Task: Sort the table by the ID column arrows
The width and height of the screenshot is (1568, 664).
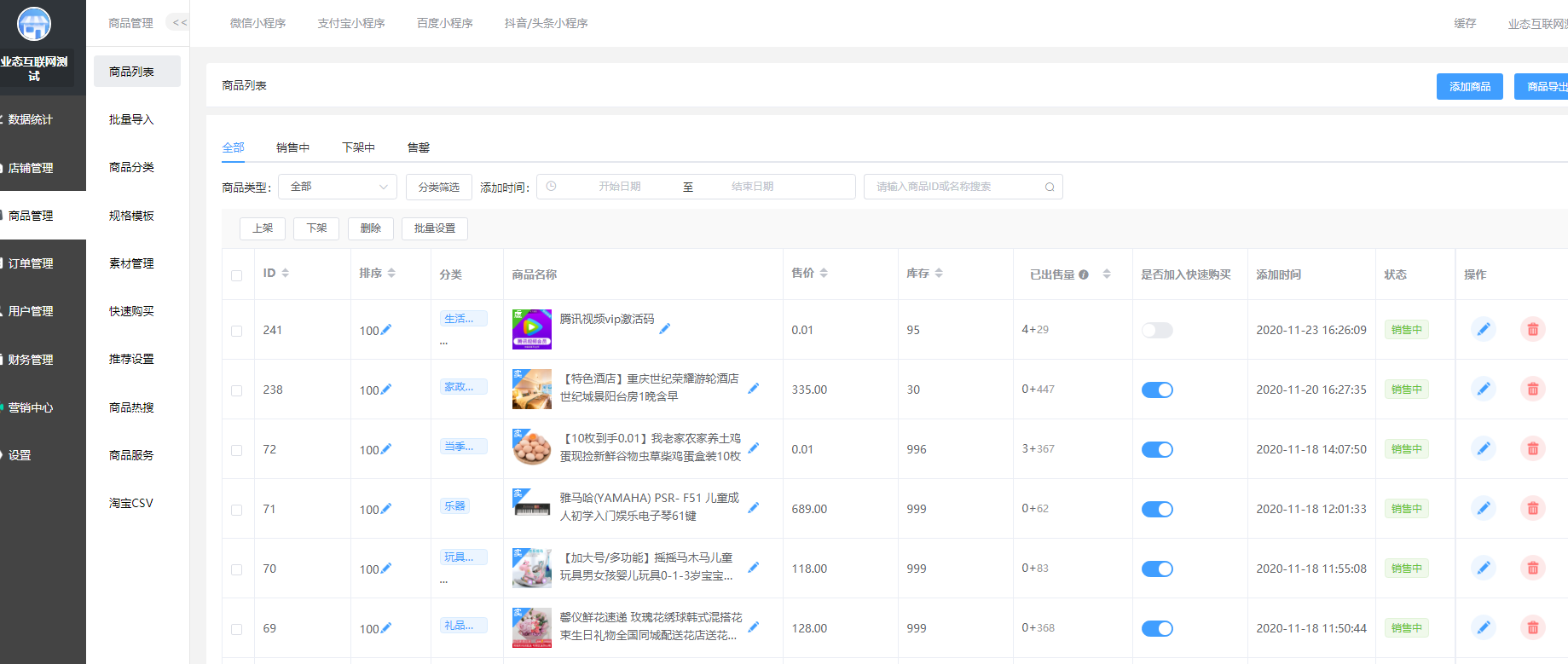Action: (286, 273)
